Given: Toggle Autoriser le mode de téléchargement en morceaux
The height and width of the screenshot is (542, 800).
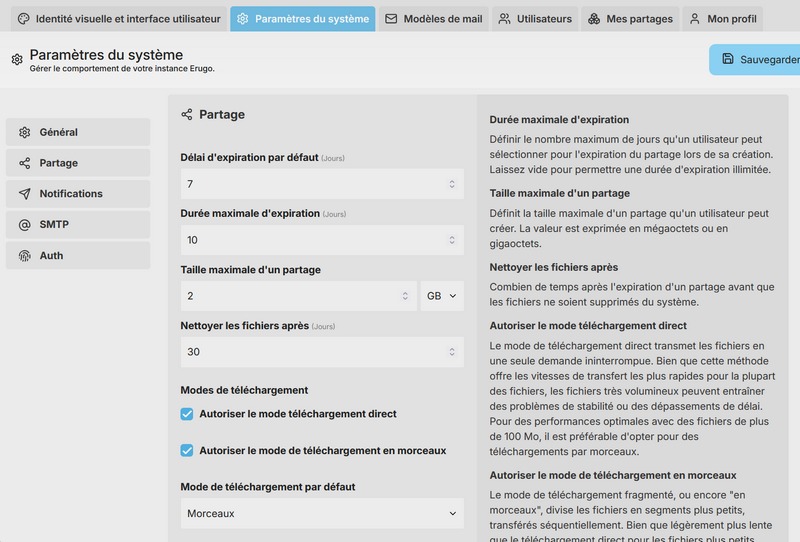Looking at the screenshot, I should pyautogui.click(x=187, y=451).
